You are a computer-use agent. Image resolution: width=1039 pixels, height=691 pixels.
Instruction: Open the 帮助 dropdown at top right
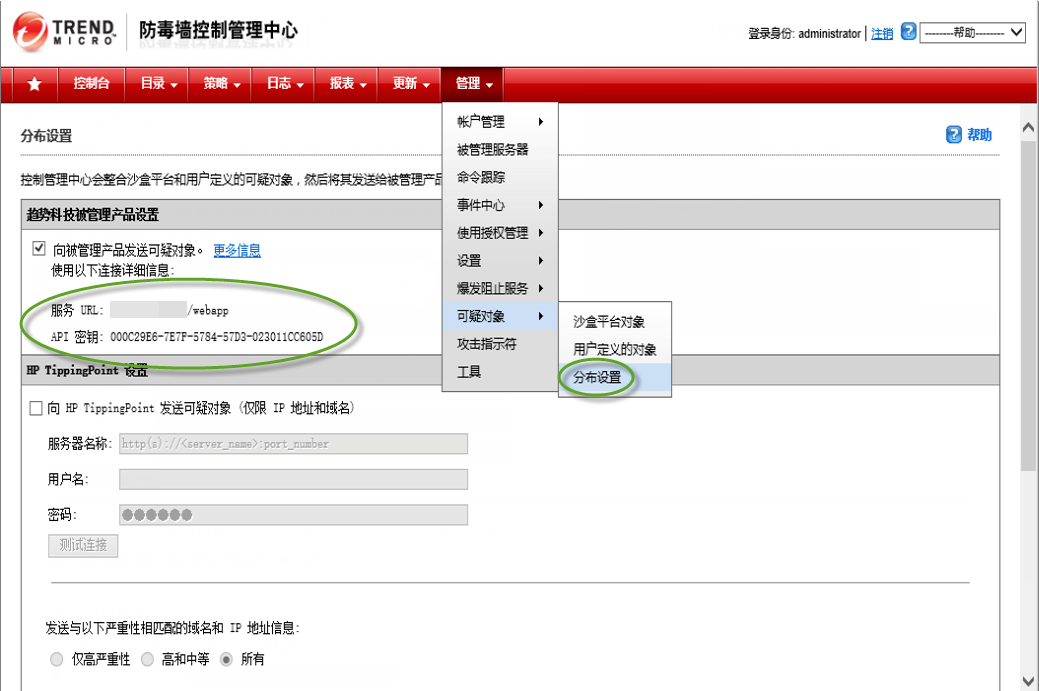point(972,32)
